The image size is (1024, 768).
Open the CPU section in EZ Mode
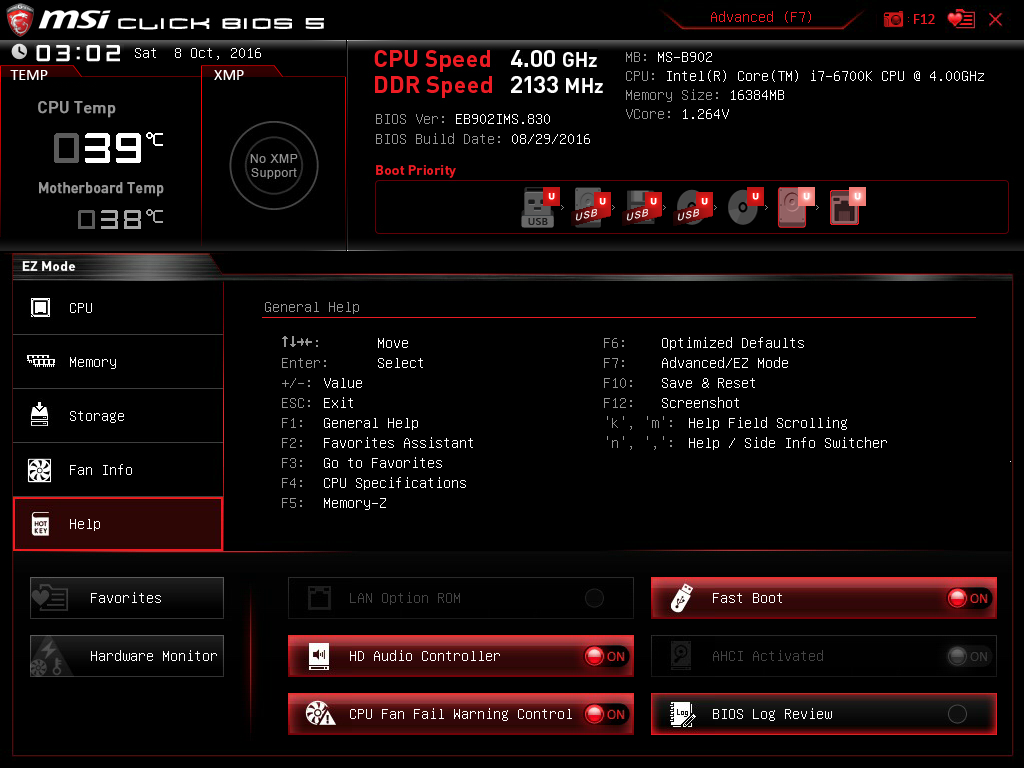coord(118,308)
